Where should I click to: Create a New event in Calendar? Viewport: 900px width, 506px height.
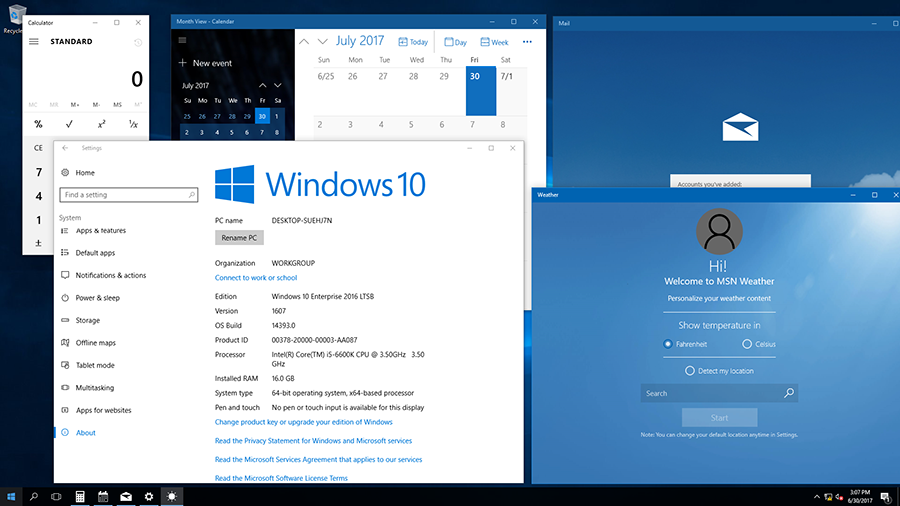click(205, 63)
